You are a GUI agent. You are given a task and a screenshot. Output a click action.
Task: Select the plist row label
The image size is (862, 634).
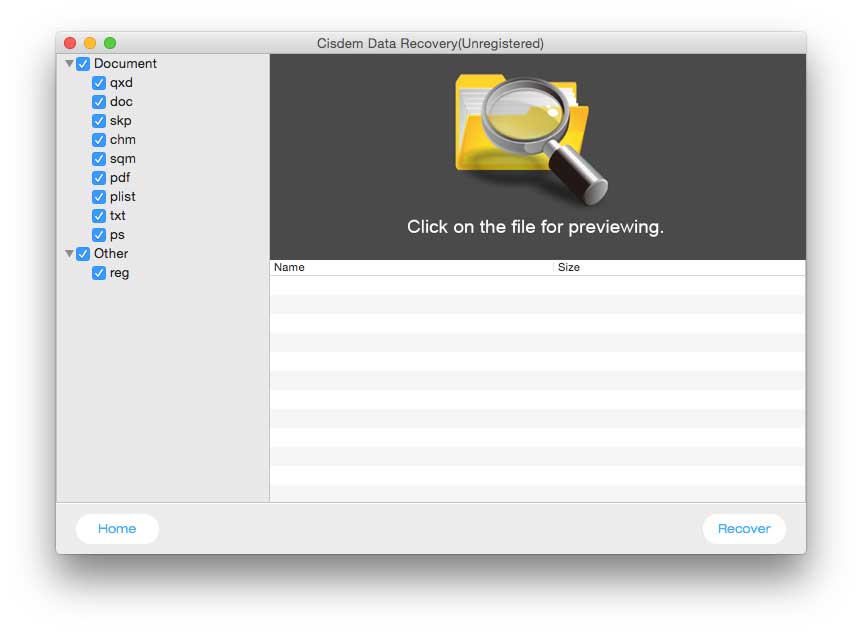[123, 197]
